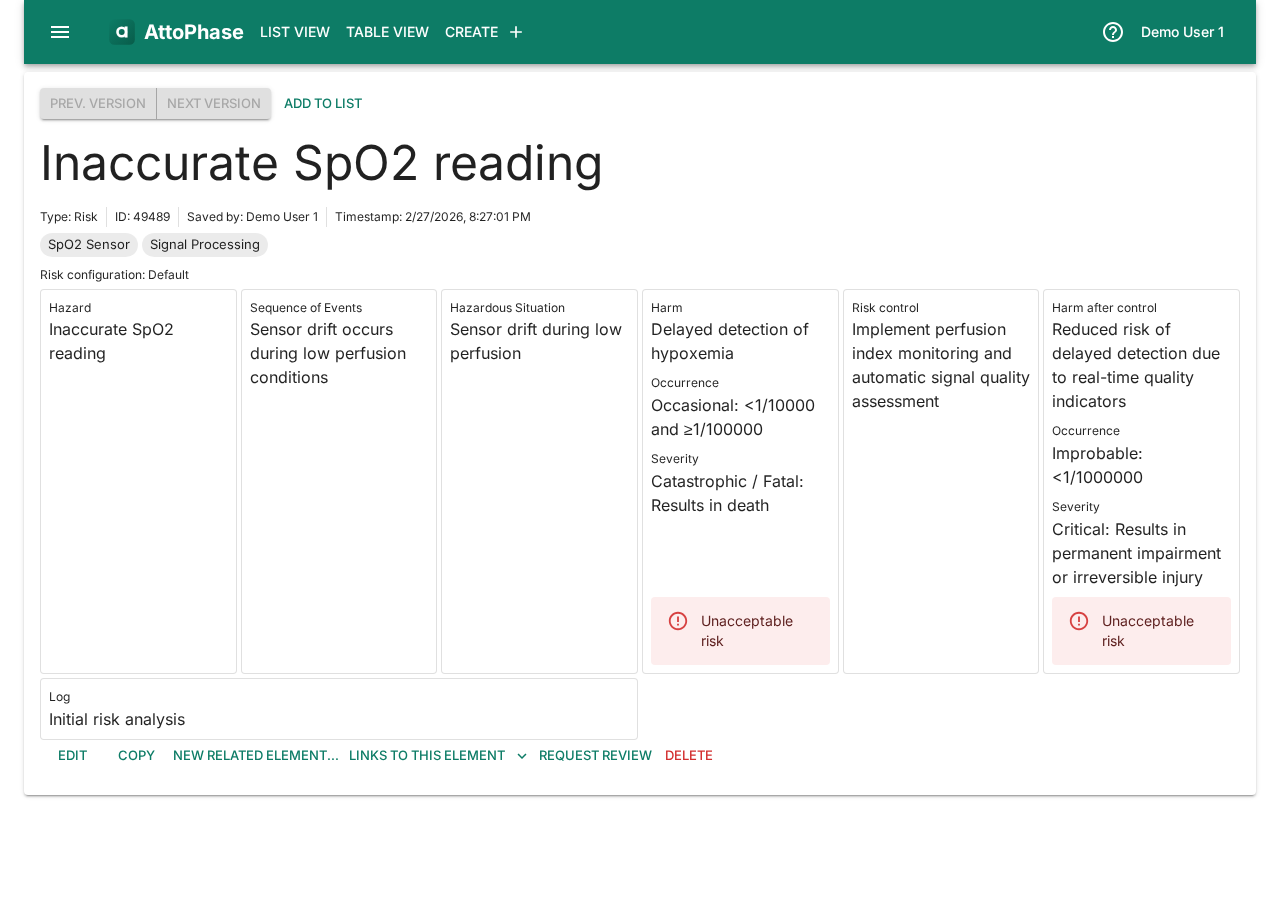Click the AttoPhase logo icon
The width and height of the screenshot is (1280, 900).
[122, 32]
